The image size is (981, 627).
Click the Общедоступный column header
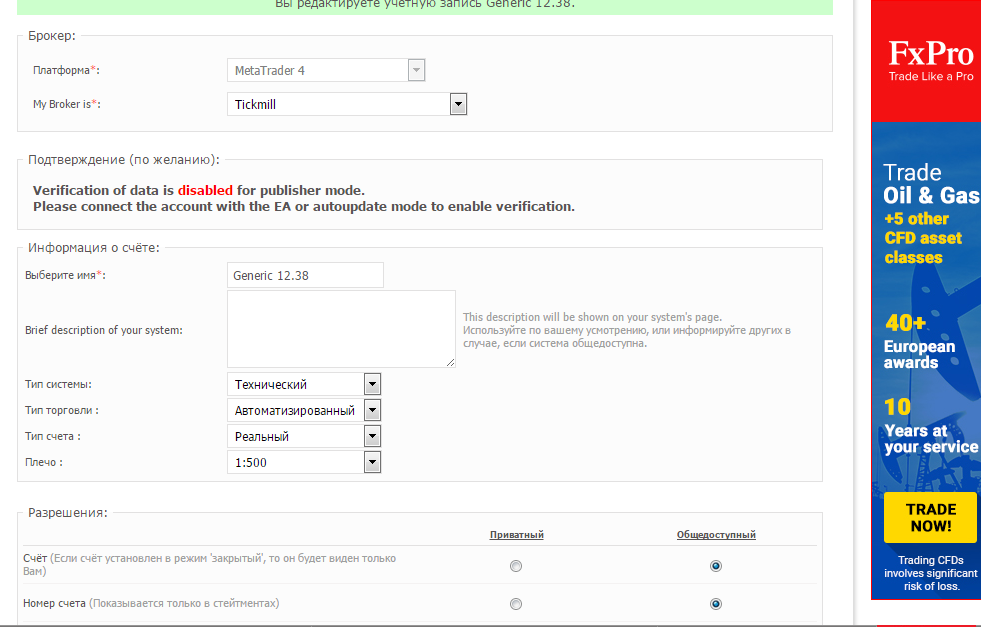pyautogui.click(x=716, y=534)
